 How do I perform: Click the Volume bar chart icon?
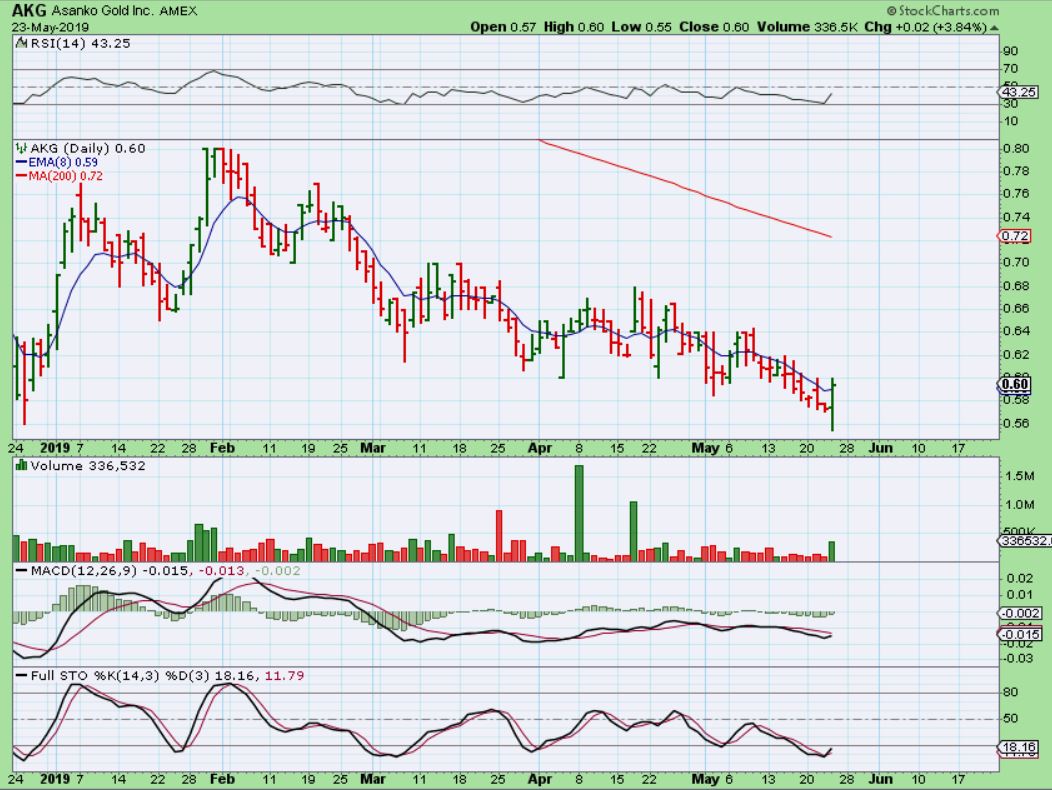(x=21, y=465)
